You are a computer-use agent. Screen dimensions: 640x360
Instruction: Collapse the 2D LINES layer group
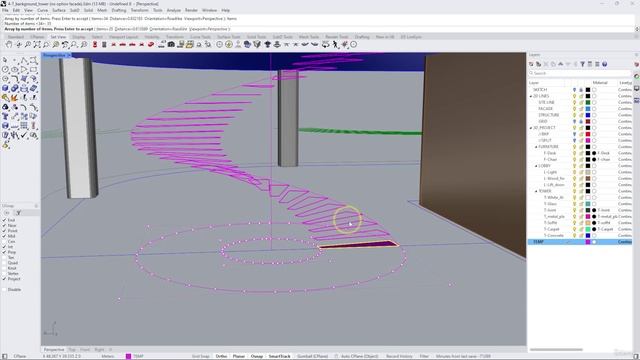click(531, 96)
